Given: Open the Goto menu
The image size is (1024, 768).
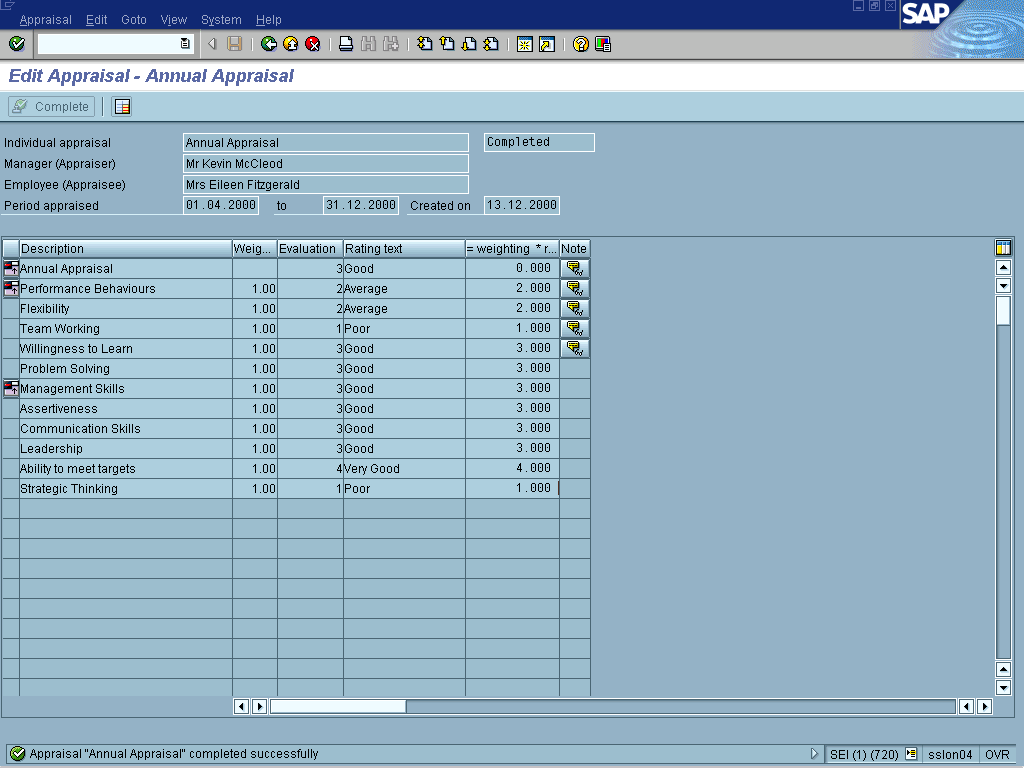Looking at the screenshot, I should pos(134,20).
